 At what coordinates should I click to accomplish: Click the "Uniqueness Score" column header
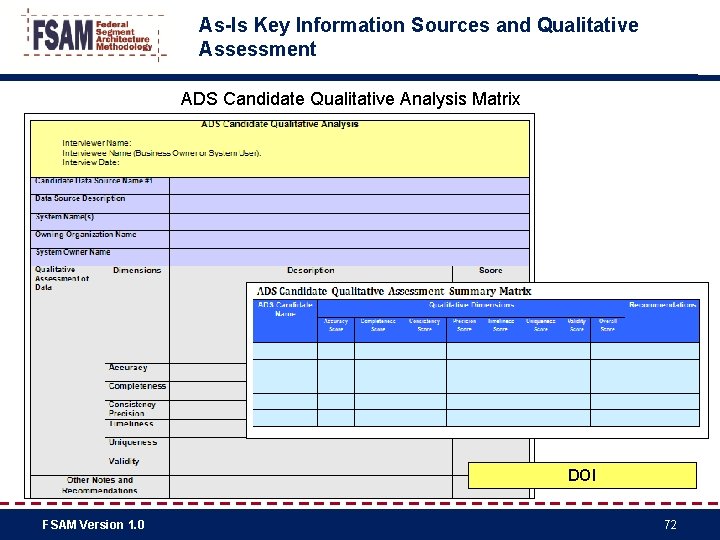pyautogui.click(x=540, y=325)
